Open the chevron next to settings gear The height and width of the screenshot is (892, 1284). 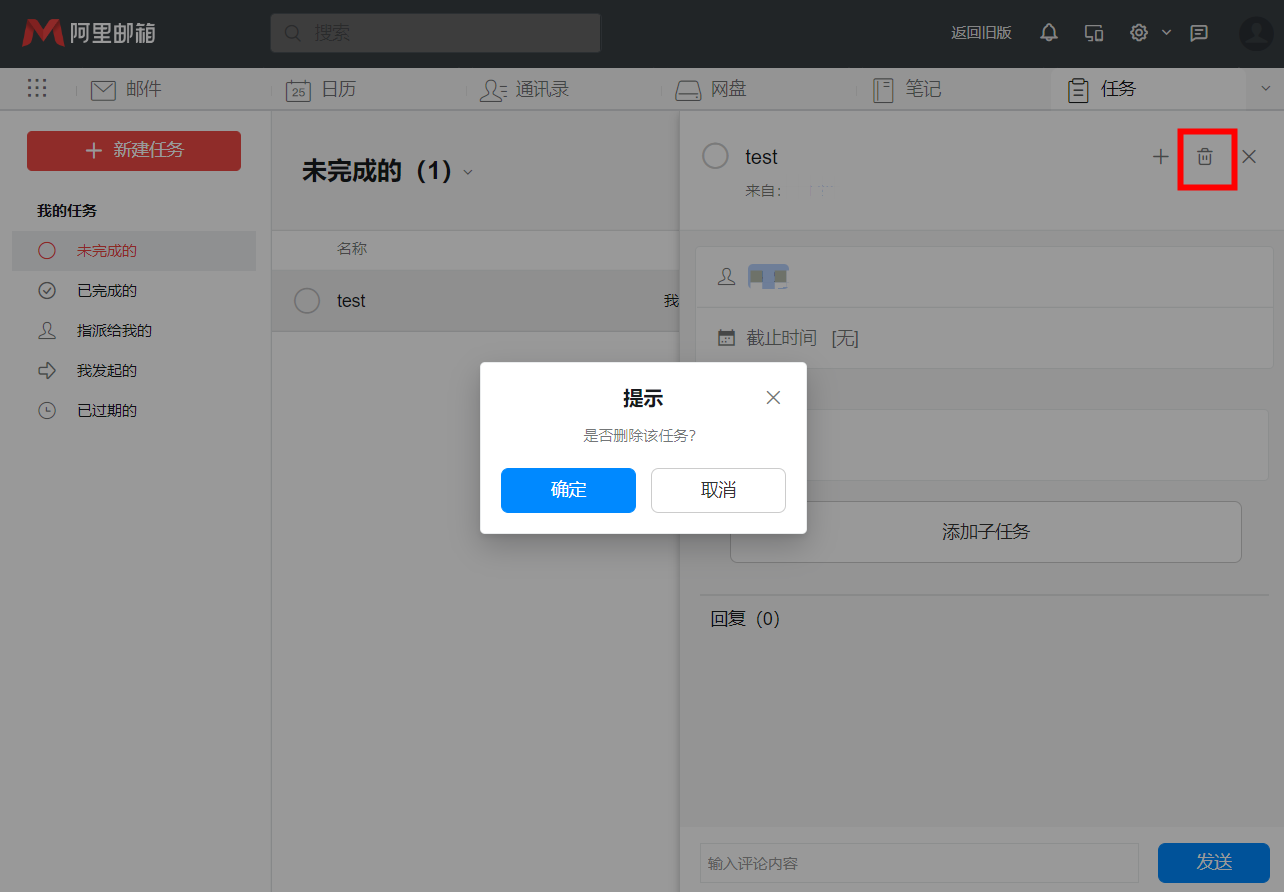coord(1166,32)
